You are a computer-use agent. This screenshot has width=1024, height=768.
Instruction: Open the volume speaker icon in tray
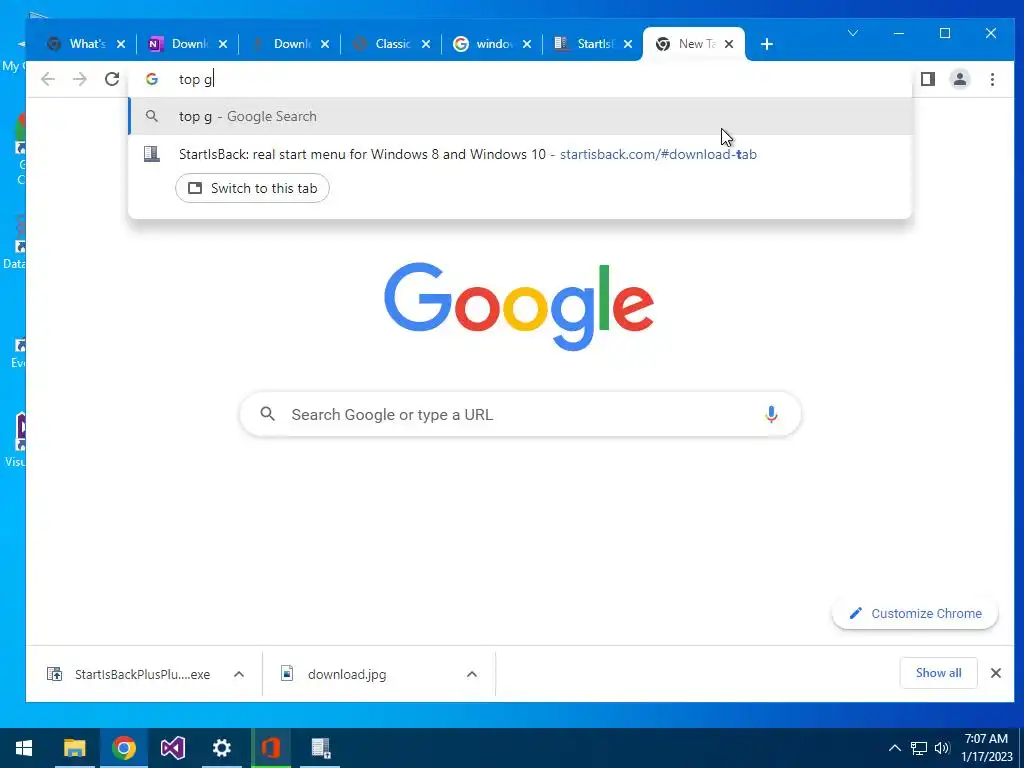[942, 748]
